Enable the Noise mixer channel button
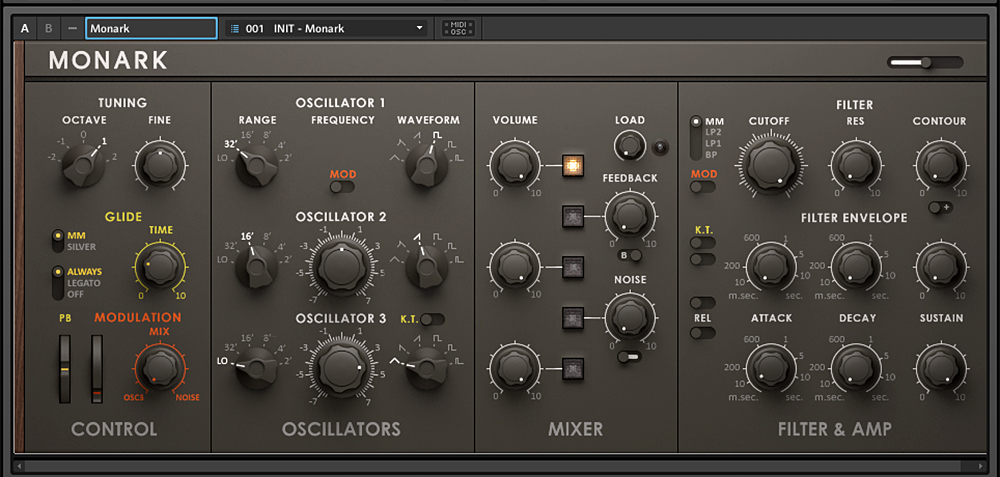This screenshot has height=477, width=1000. 573,317
